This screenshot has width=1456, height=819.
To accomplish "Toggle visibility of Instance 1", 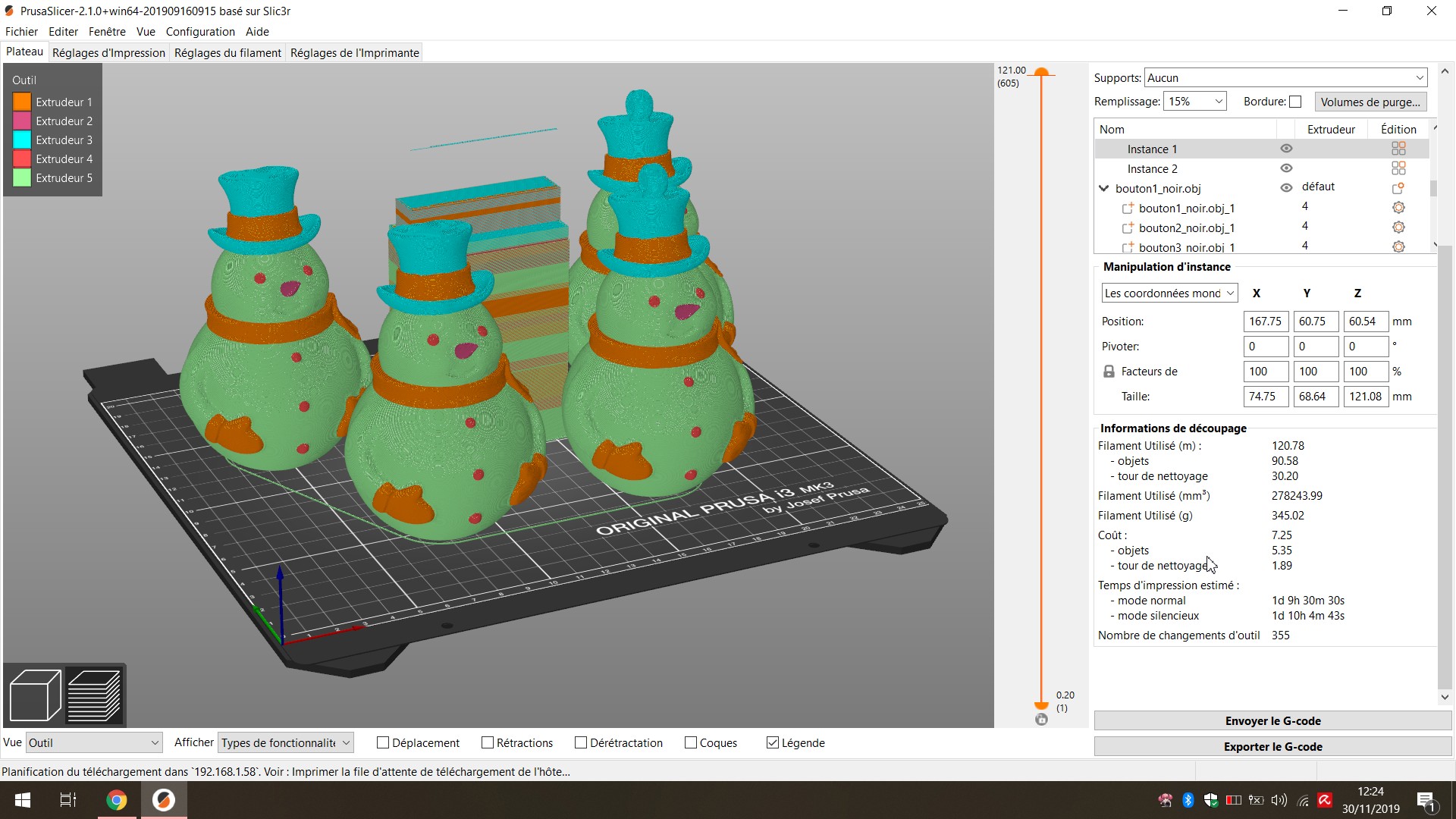I will coord(1286,149).
